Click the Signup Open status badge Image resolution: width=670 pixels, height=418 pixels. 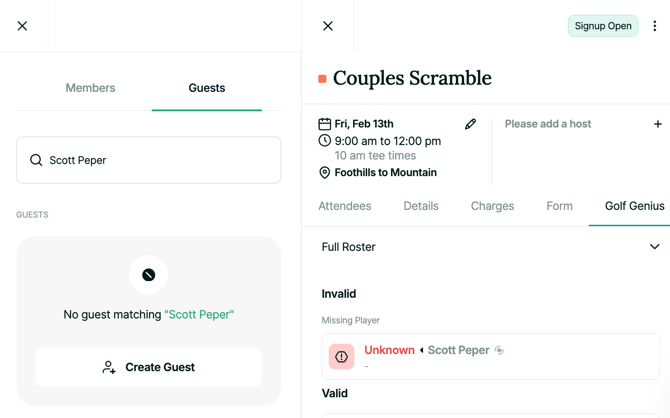[603, 26]
